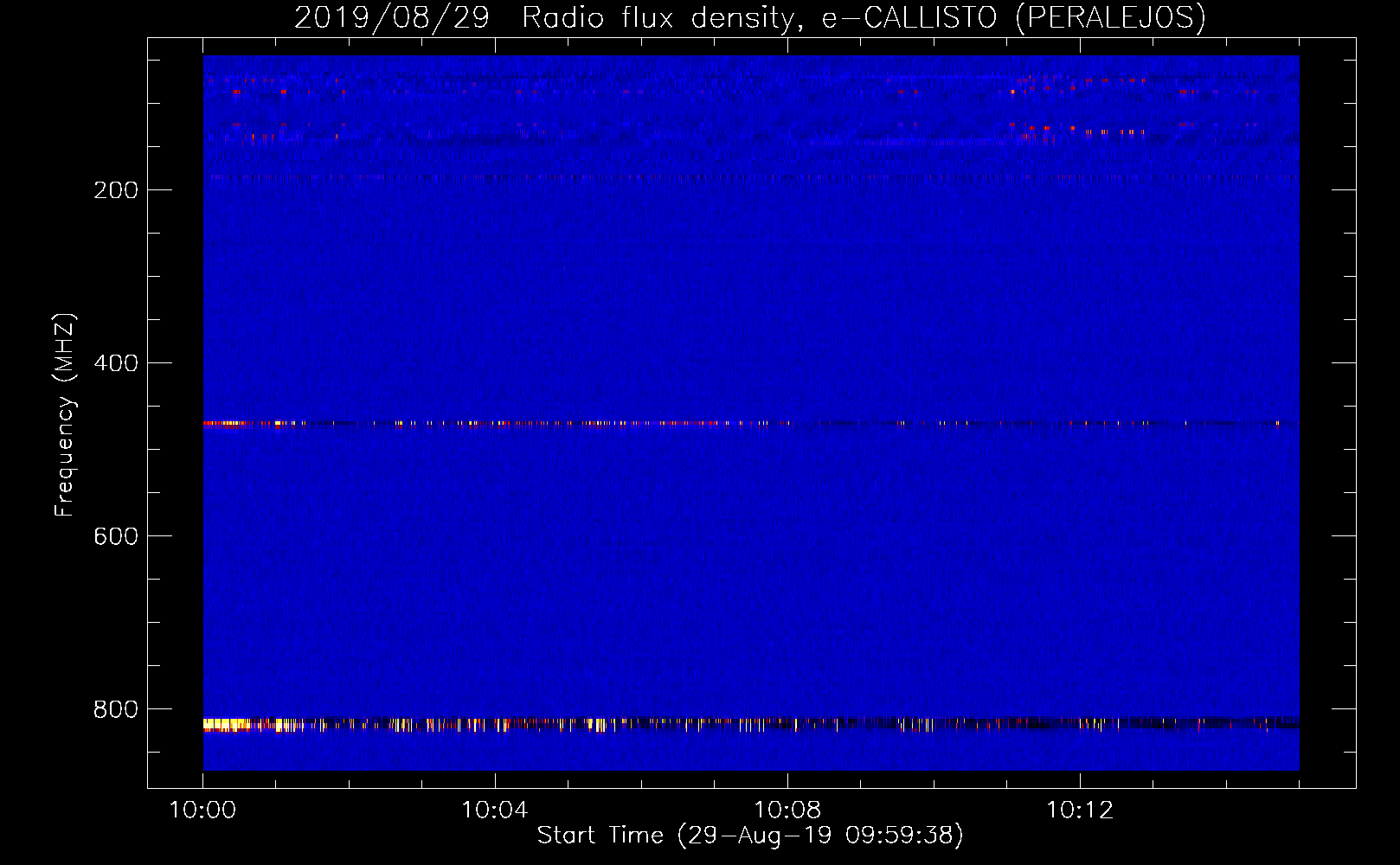Click the 10:12 time tick label
The width and height of the screenshot is (1400, 865).
click(1080, 811)
